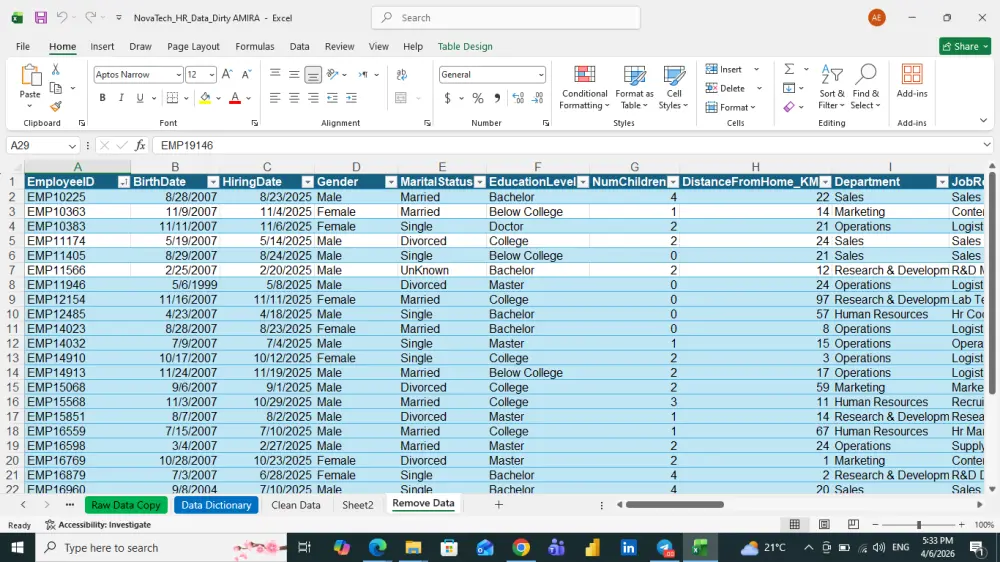Click Sort & Filter

point(832,87)
